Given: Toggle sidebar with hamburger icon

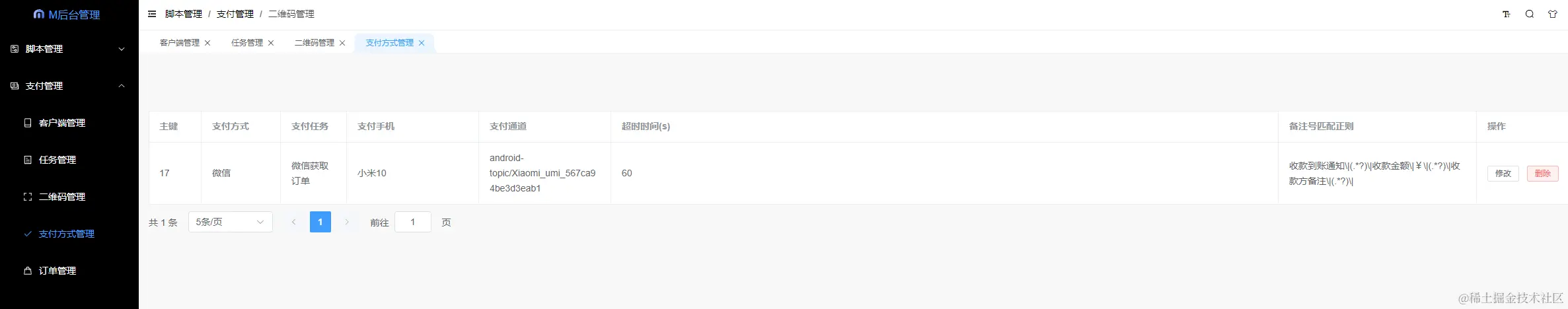Looking at the screenshot, I should [152, 14].
